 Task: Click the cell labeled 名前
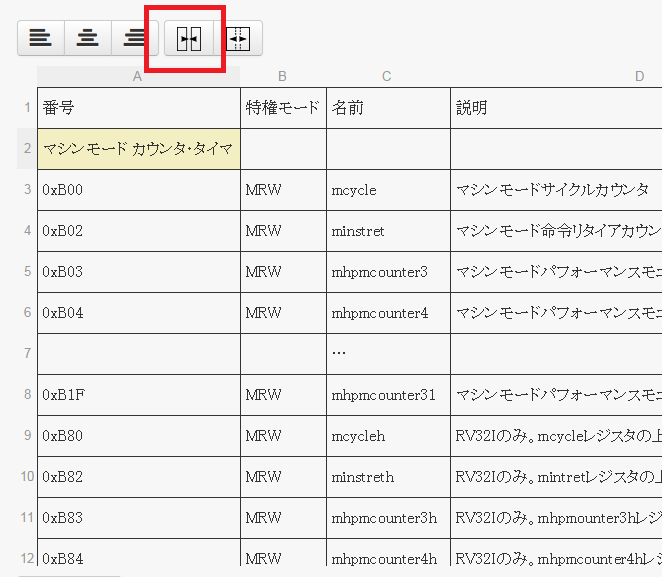click(x=388, y=108)
